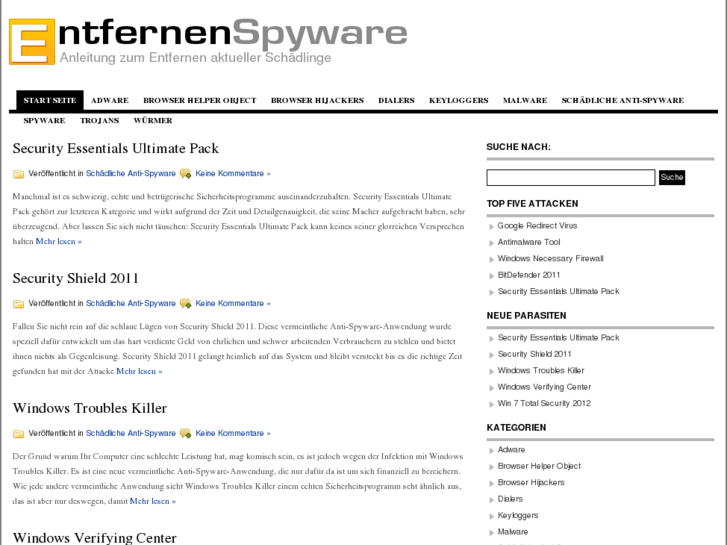Click folder icon under Security Shield 2011
This screenshot has height=545, width=727.
19,304
